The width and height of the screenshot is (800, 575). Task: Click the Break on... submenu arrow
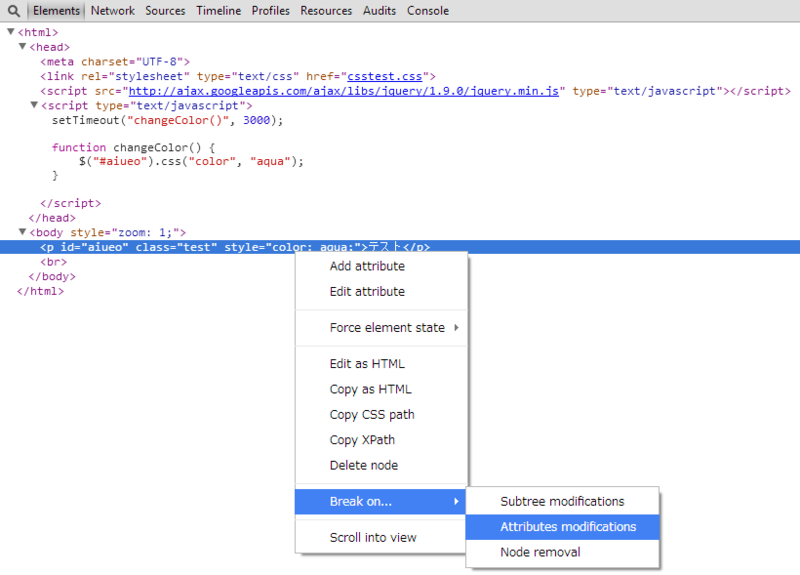(456, 502)
